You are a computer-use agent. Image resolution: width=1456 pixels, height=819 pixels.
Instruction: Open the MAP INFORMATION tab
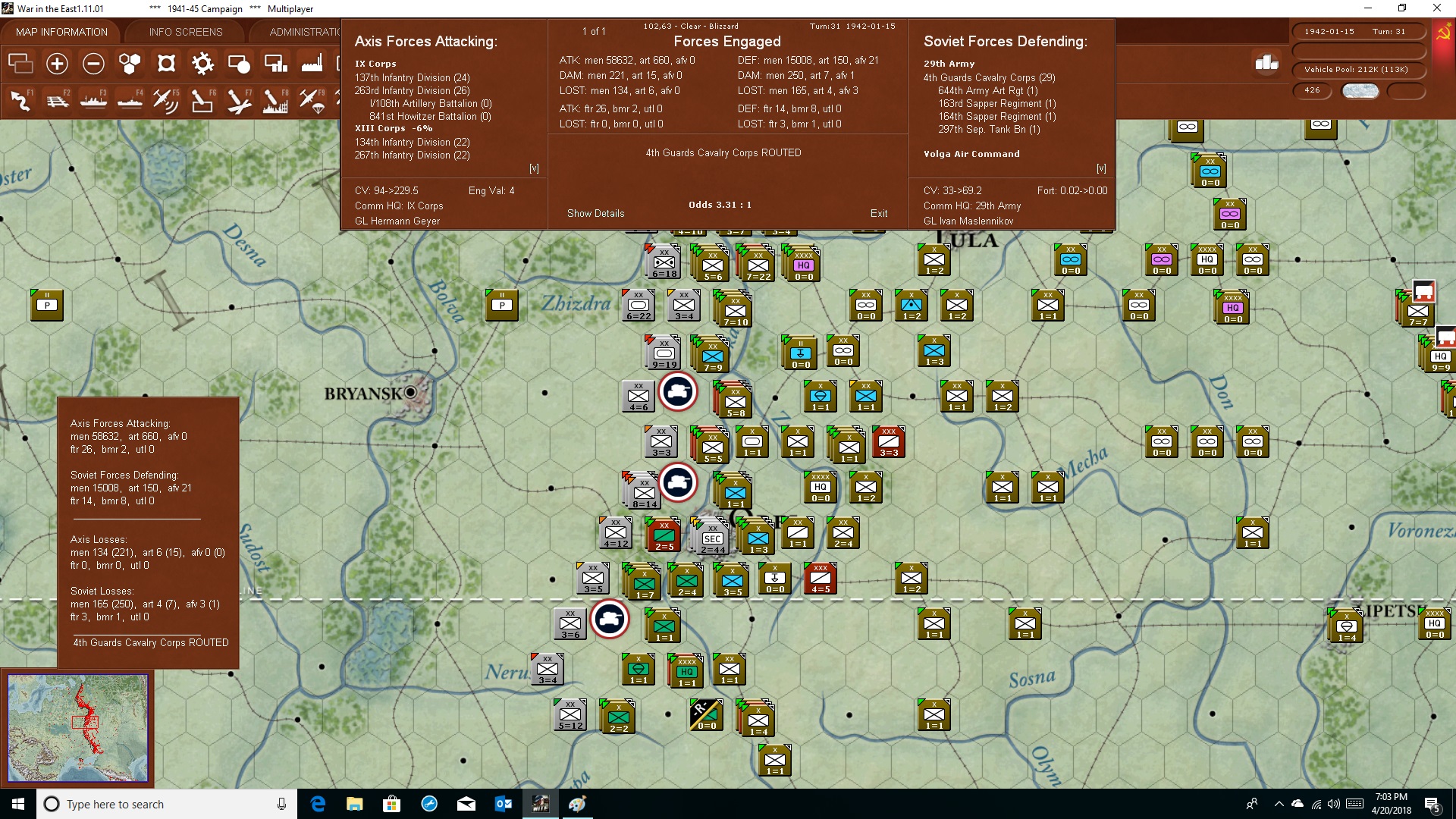click(x=61, y=32)
